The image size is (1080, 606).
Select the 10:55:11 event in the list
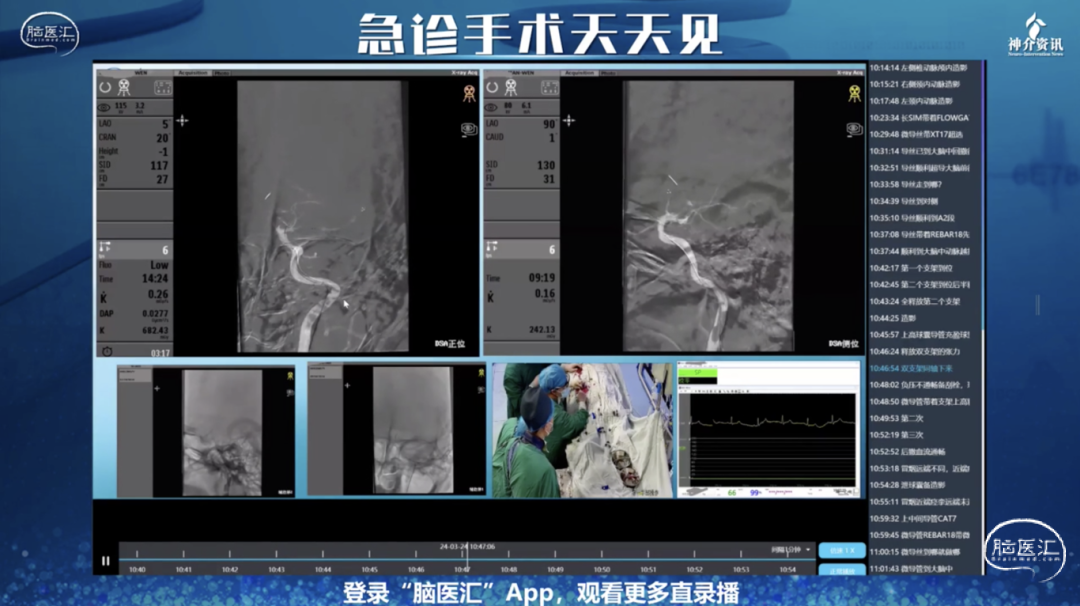(x=920, y=502)
